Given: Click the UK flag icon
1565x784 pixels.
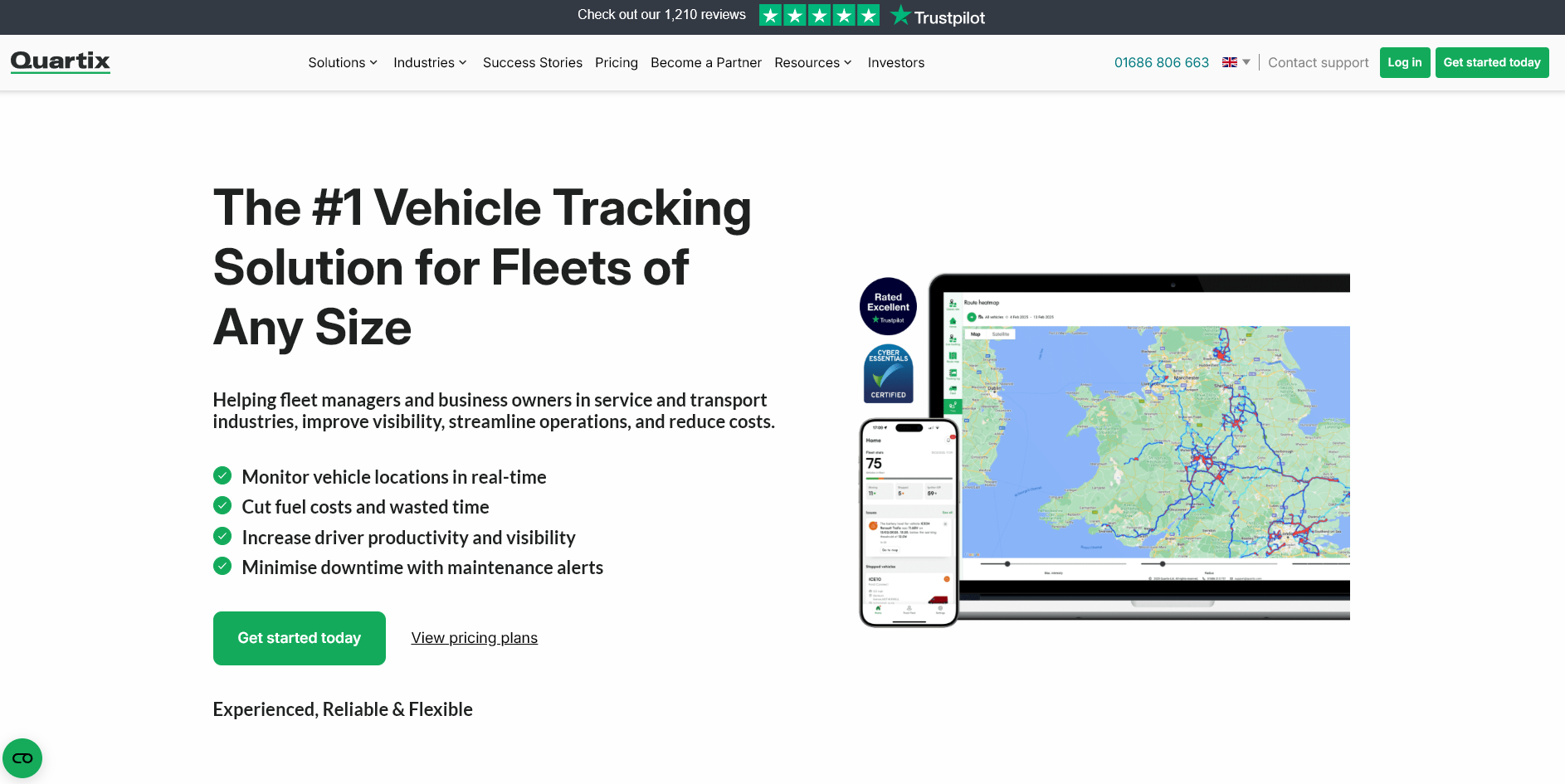Looking at the screenshot, I should (1230, 62).
